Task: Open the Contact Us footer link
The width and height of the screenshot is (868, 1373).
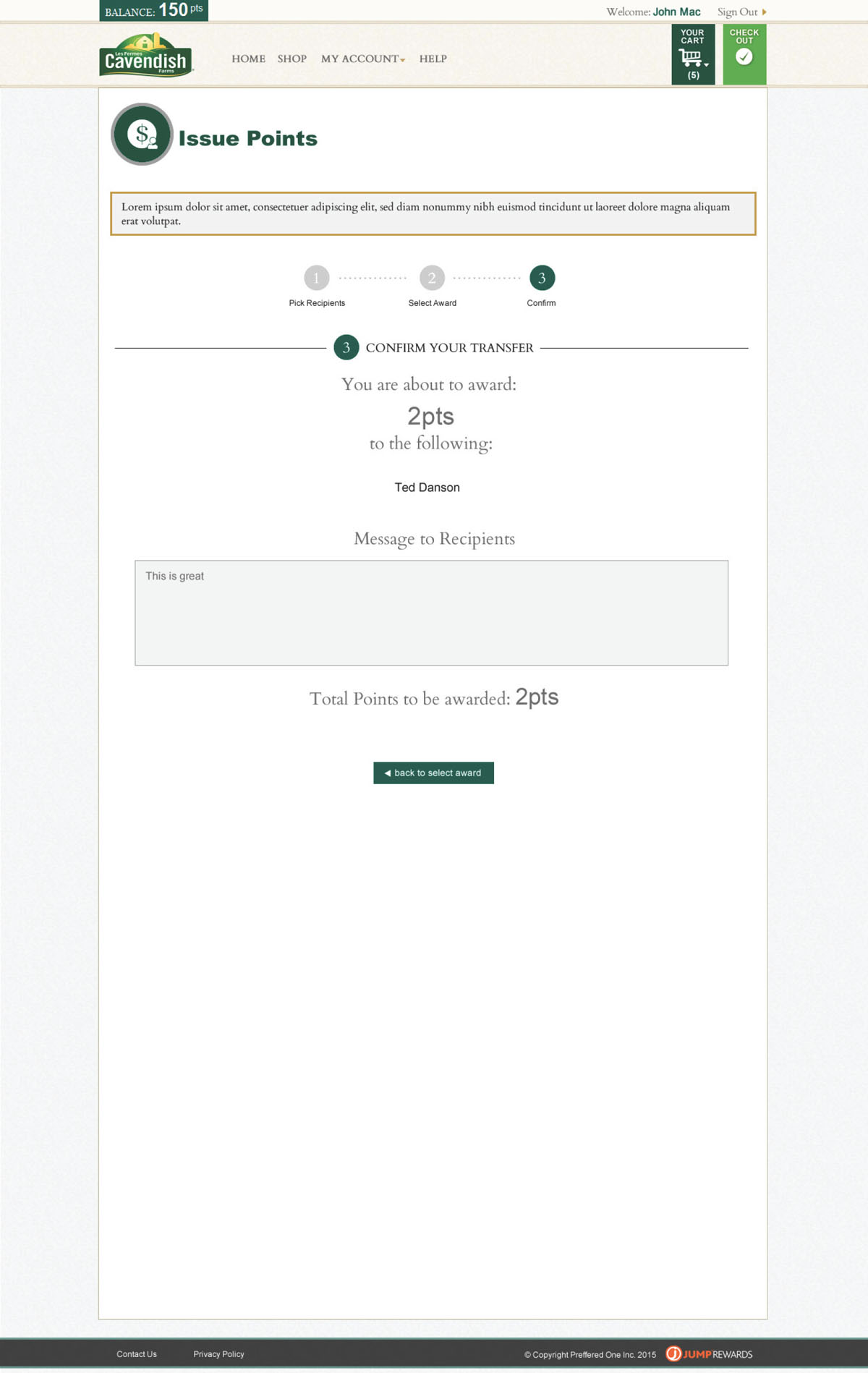Action: click(x=137, y=1354)
